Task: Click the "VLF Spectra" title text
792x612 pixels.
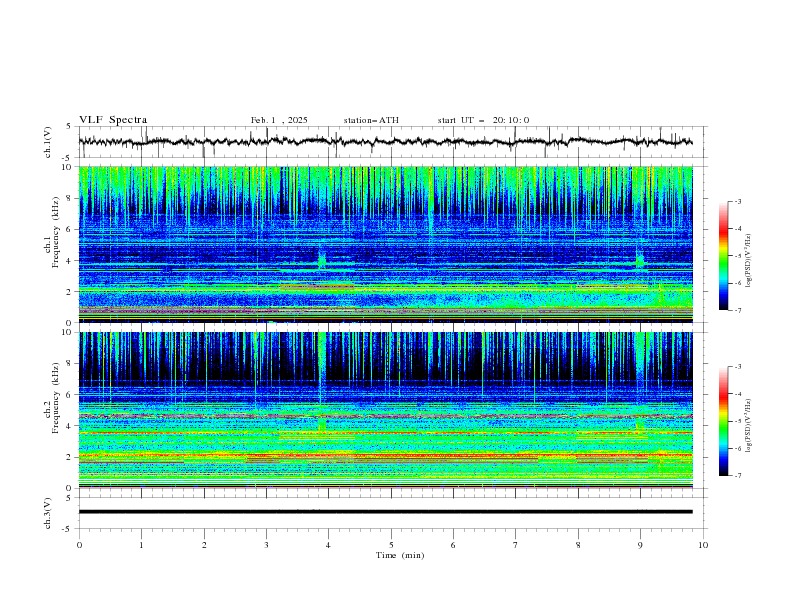Action: click(113, 120)
